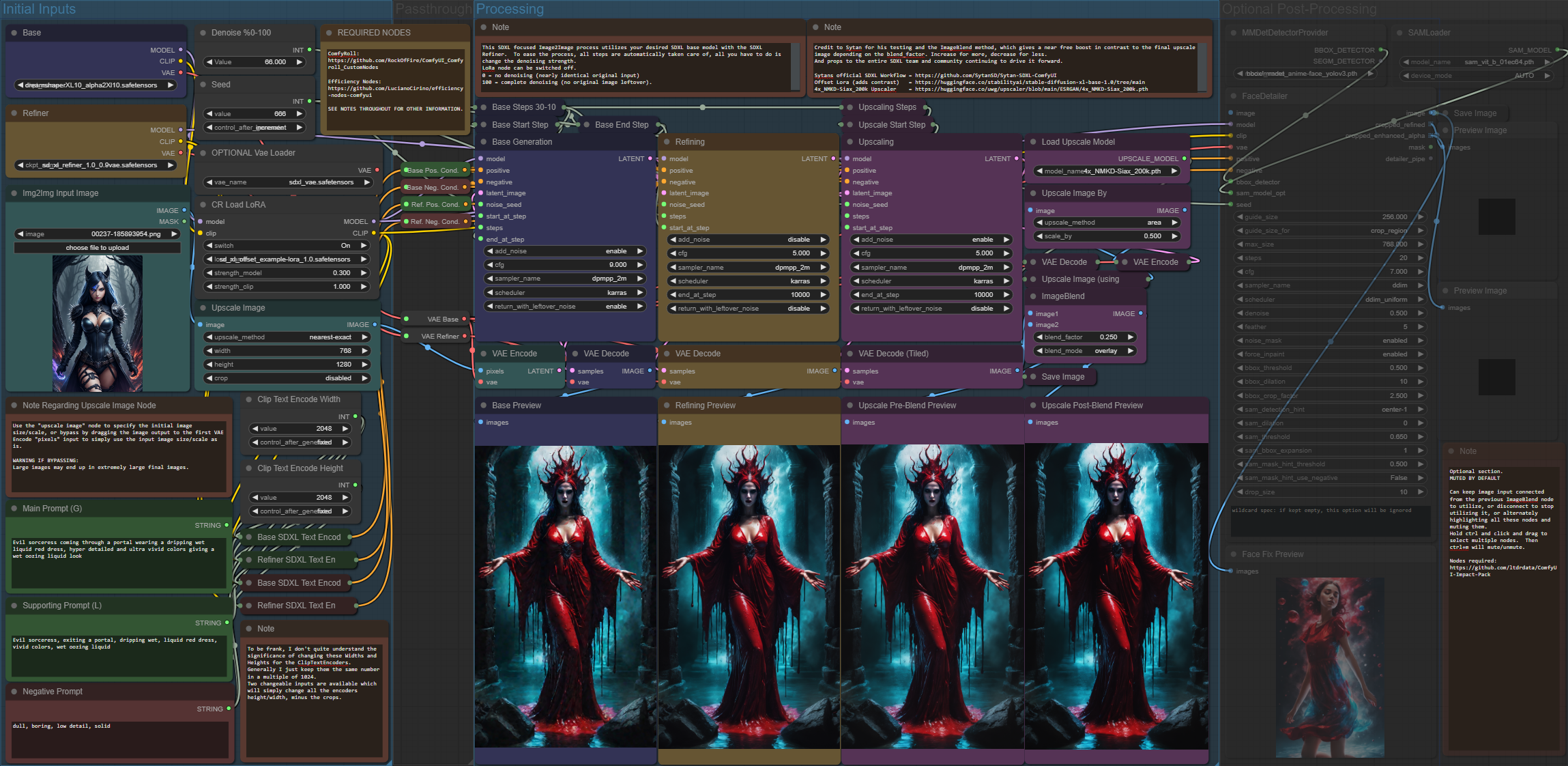Click the collapse dot on the Refining node

pyautogui.click(x=665, y=142)
